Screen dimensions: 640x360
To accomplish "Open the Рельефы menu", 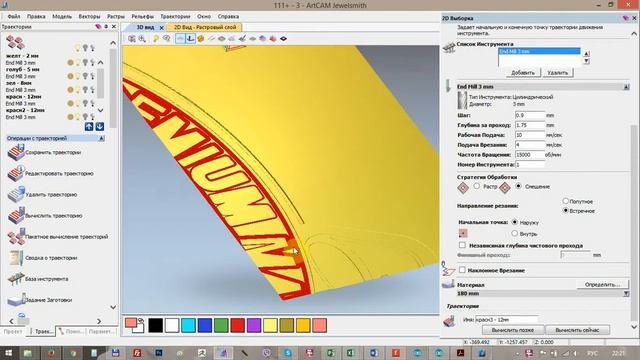I will click(x=142, y=16).
